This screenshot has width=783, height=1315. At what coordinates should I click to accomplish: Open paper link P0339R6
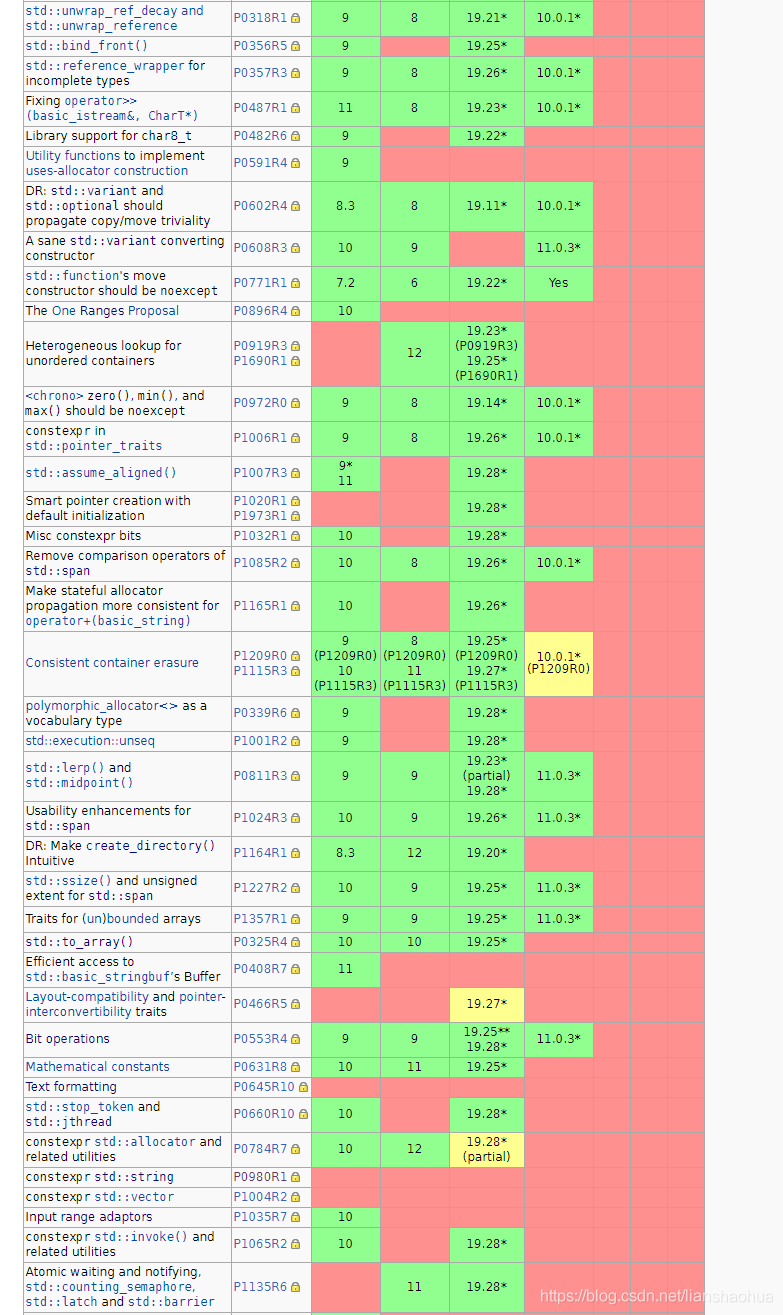coord(260,713)
